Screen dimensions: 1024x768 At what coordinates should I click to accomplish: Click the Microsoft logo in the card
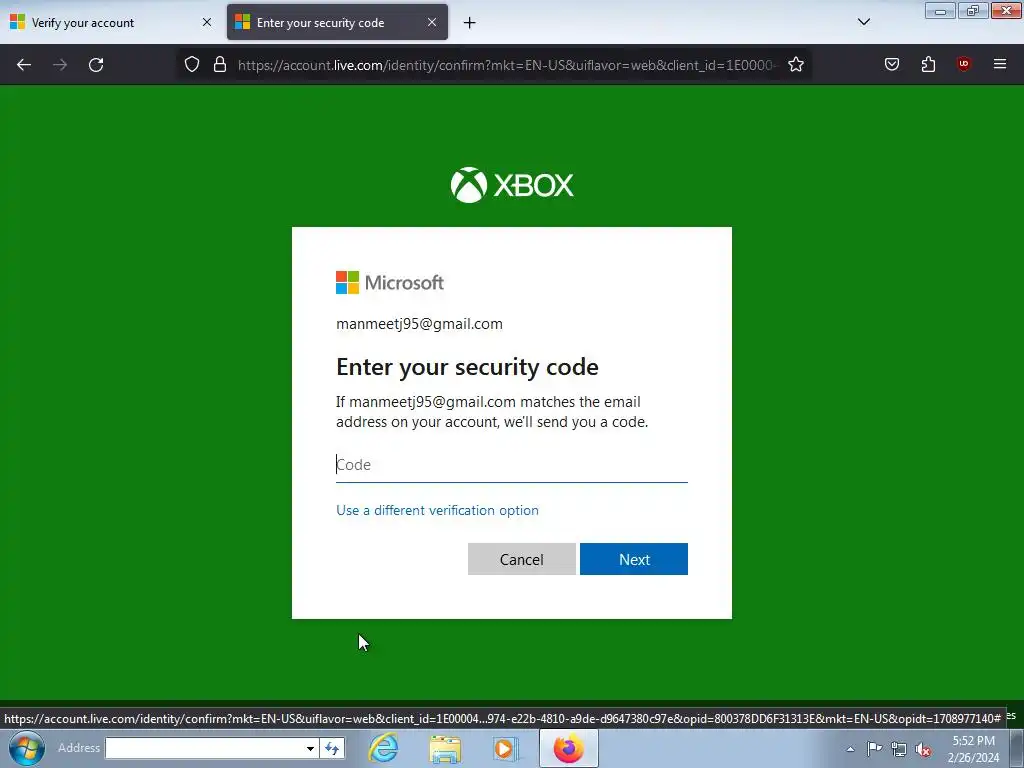[x=390, y=283]
